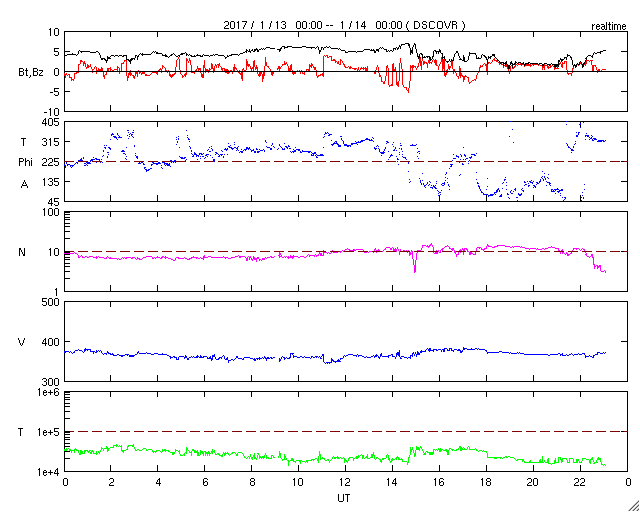Click the "0" tick on the Bt,Bz axis

[x=57, y=72]
